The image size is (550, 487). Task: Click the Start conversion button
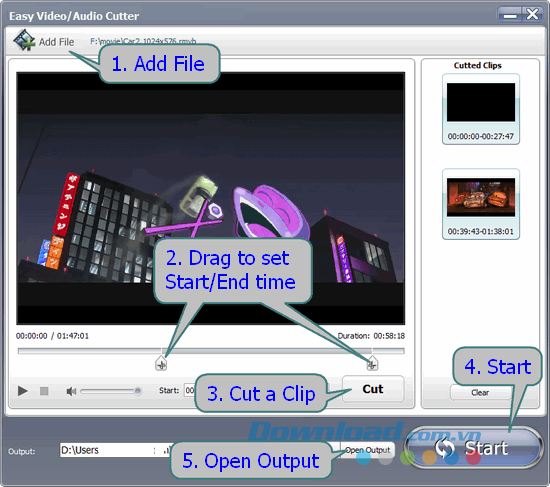coord(474,447)
